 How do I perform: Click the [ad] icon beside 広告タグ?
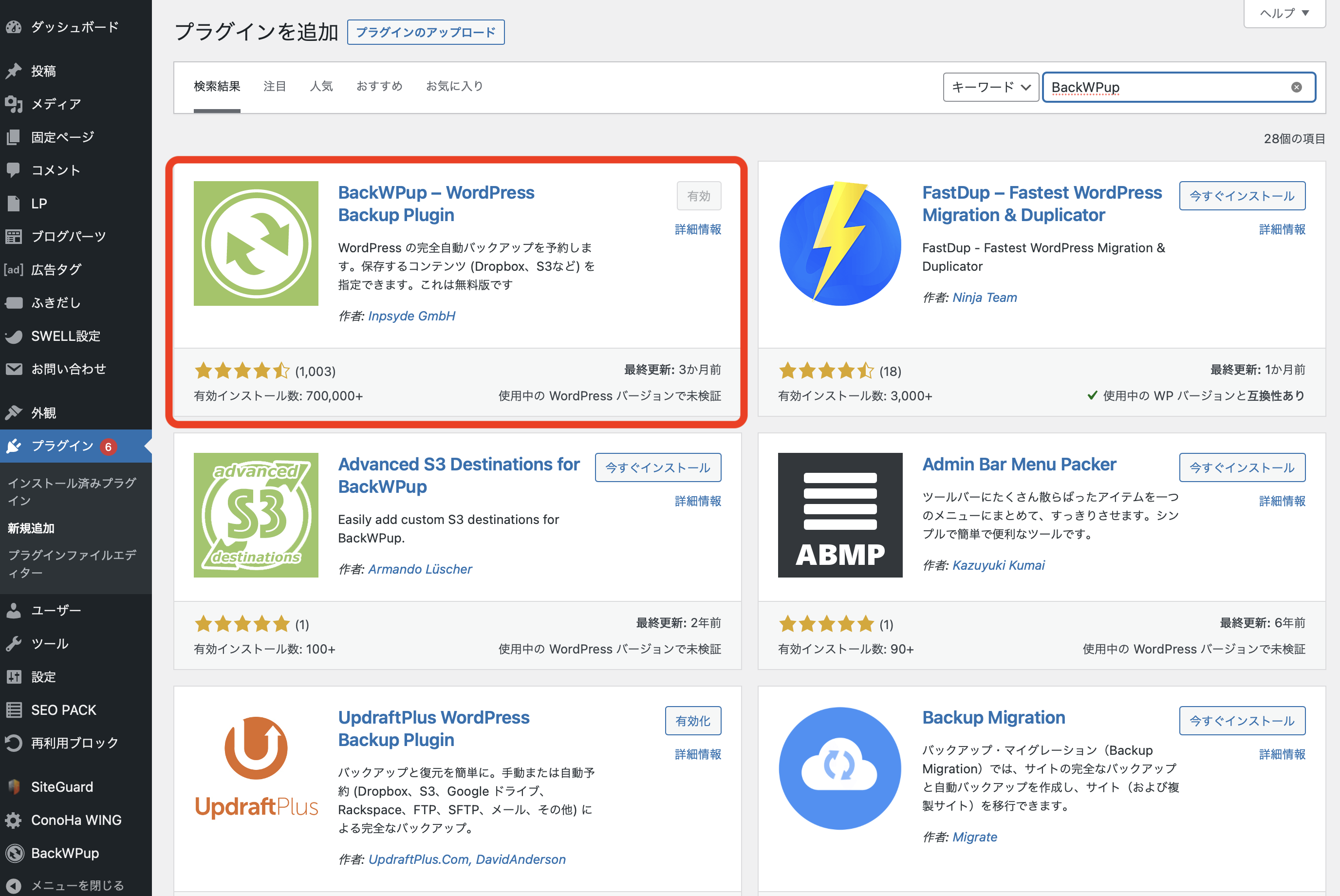pos(14,270)
